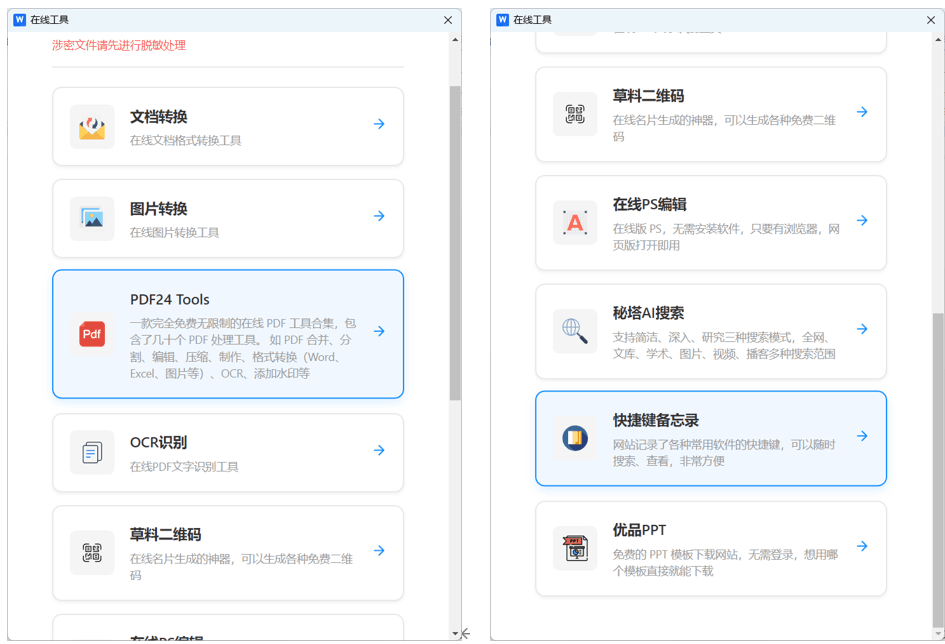
Task: Open the red PDF24 Tools icon
Action: (92, 335)
